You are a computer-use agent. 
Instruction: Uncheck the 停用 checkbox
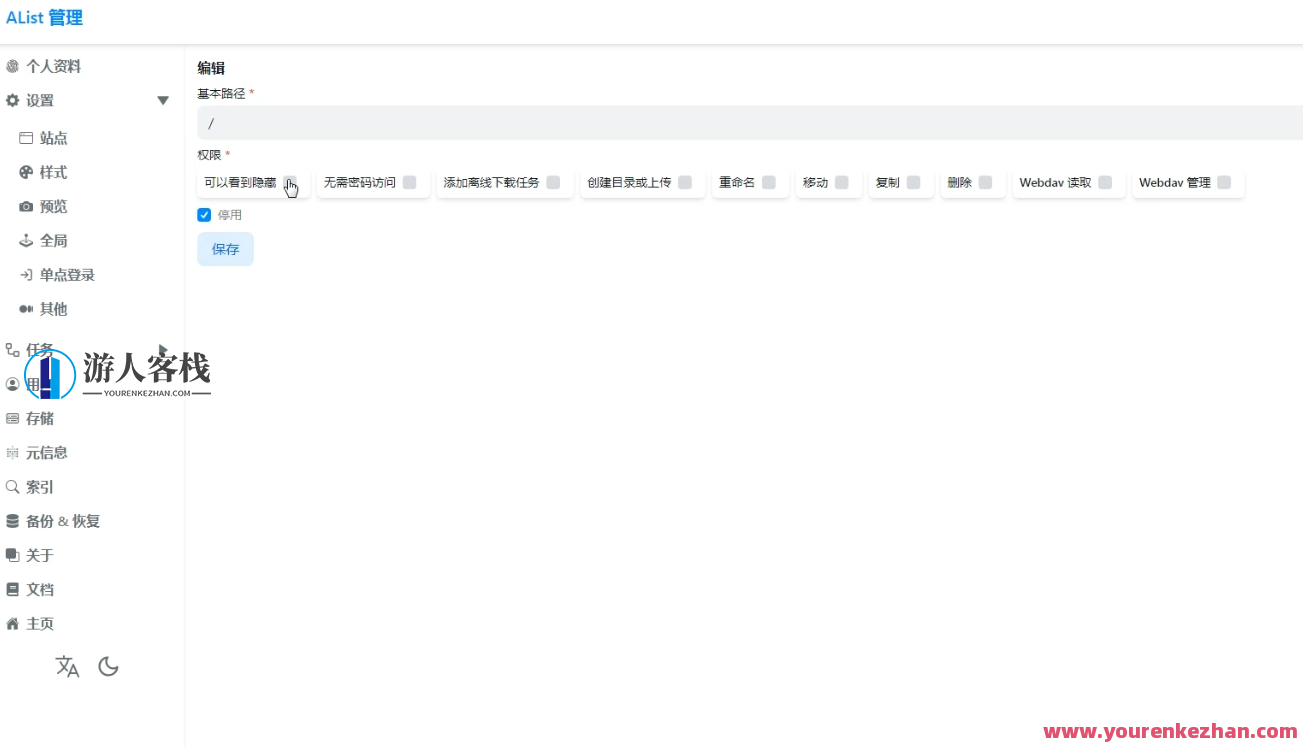coord(203,214)
